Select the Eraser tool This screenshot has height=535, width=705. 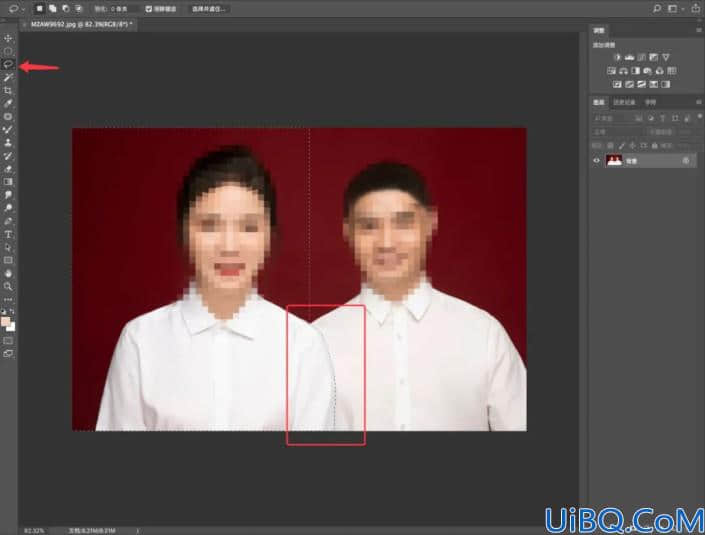click(8, 169)
